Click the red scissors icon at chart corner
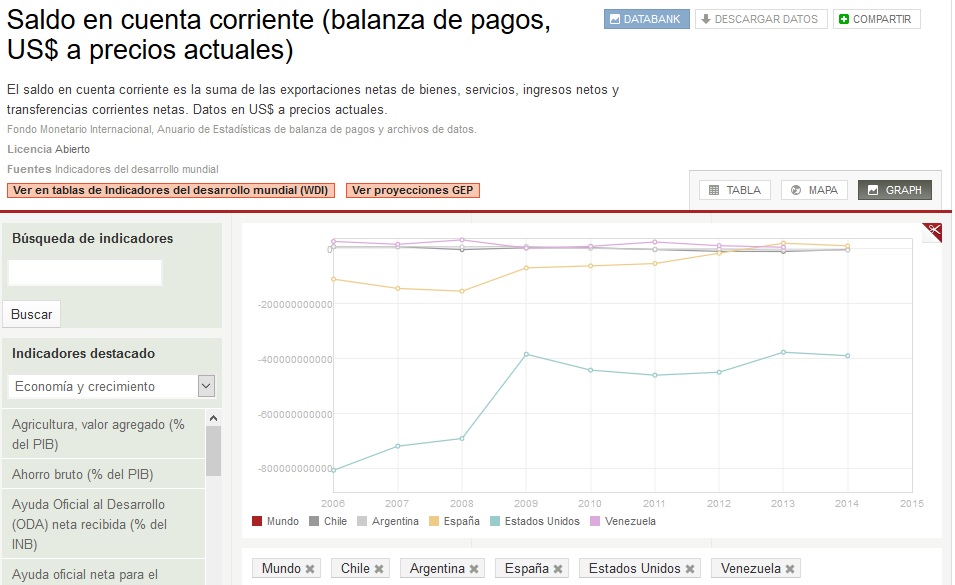The height and width of the screenshot is (585, 955). coord(933,232)
